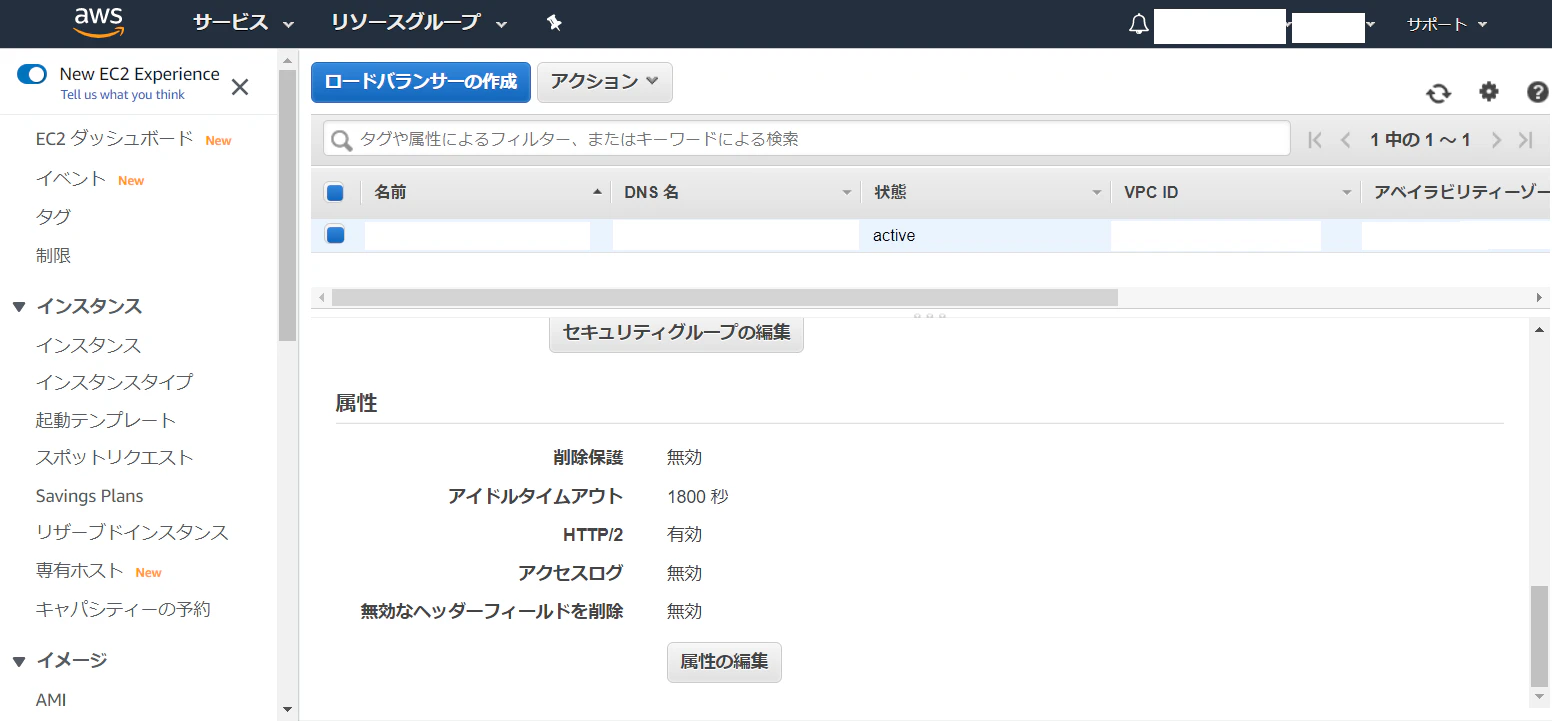Click the search magnifier icon
Viewport: 1552px width, 721px height.
pos(342,140)
